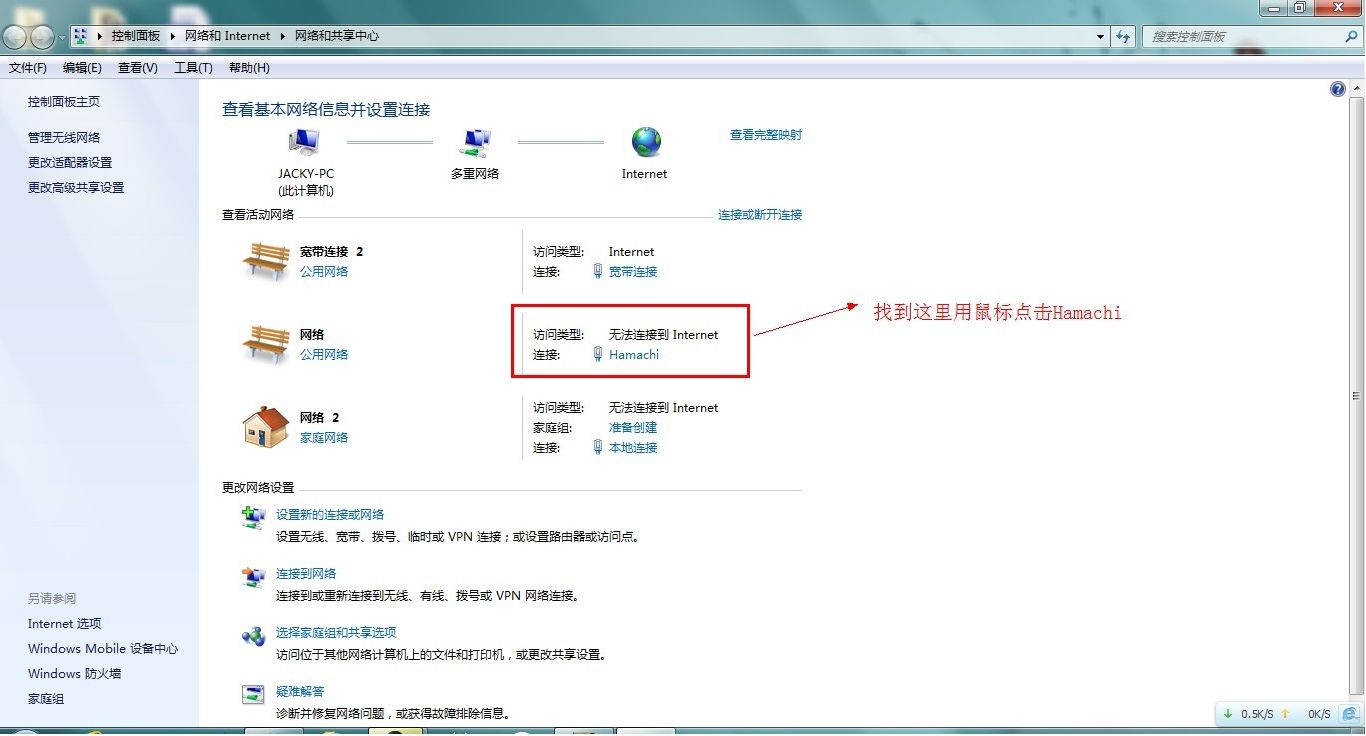Click the 疑难解答 troubleshooting icon
Screen dimensions: 1366x736
pos(252,693)
